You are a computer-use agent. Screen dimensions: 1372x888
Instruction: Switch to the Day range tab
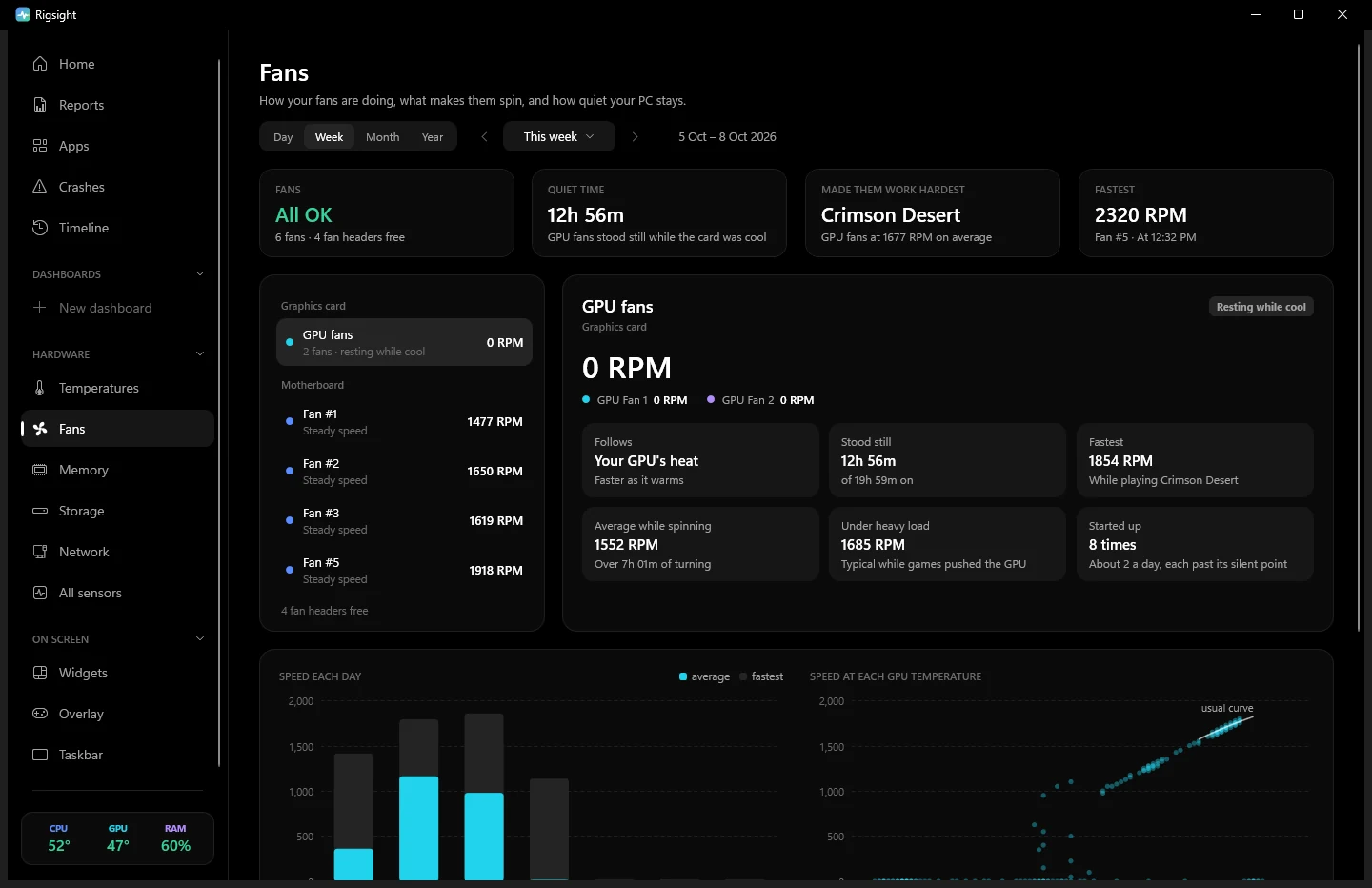(x=283, y=137)
